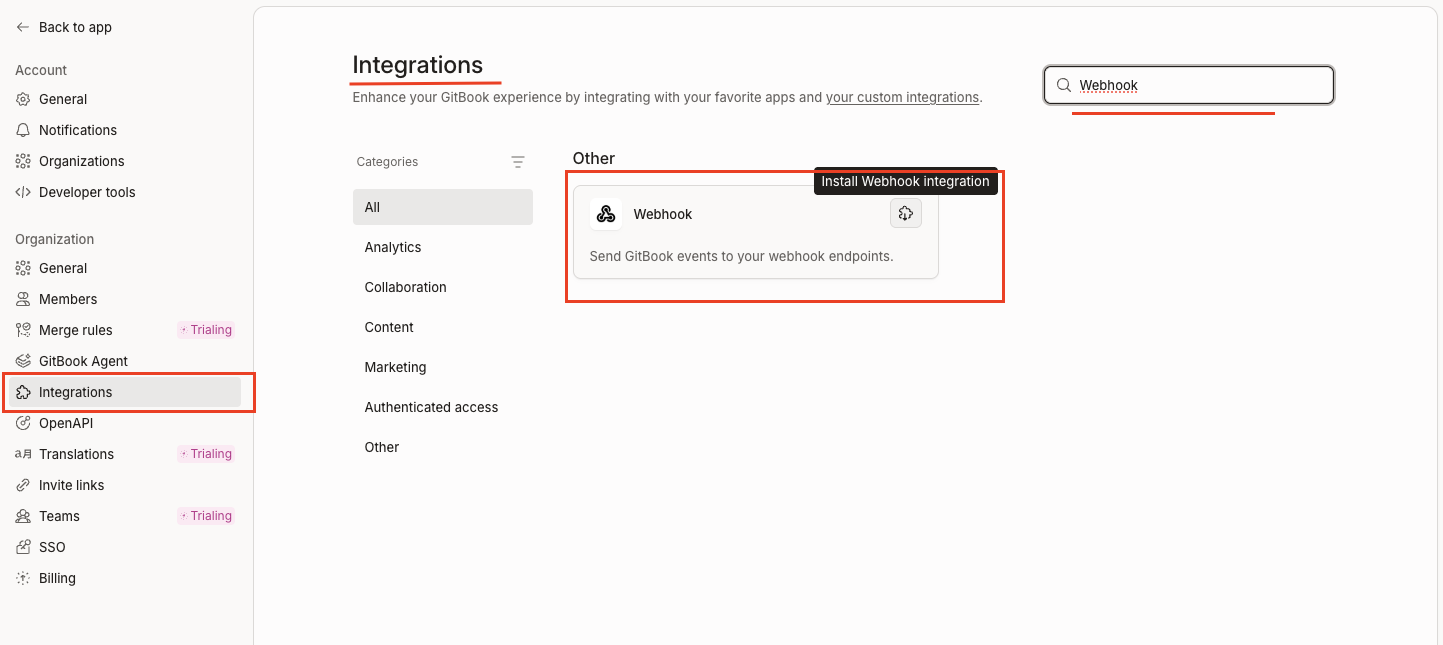Screen dimensions: 1443x645
Task: Open Account General settings
Action: point(125,99)
